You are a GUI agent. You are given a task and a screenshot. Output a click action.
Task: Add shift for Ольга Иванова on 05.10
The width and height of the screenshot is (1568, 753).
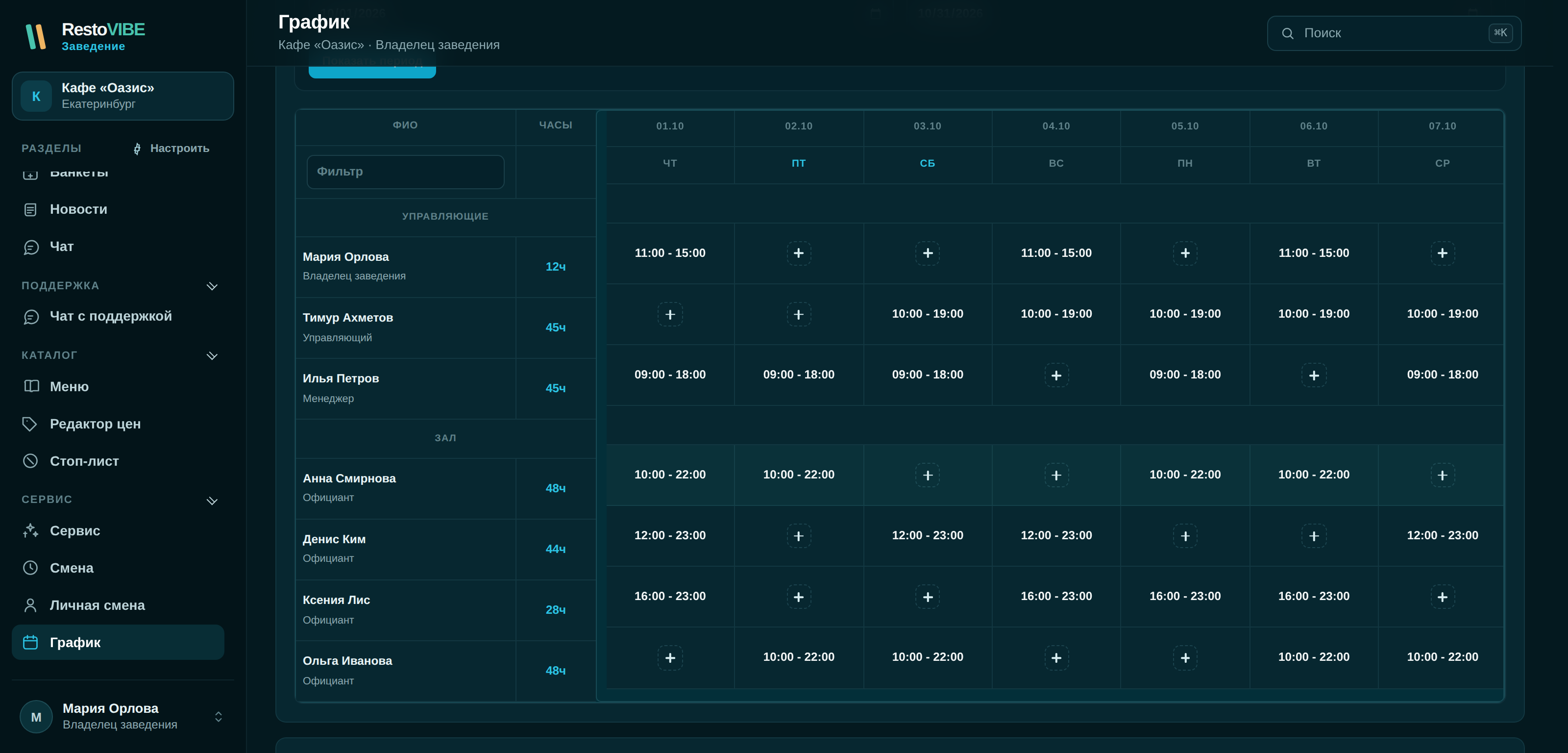[1185, 658]
